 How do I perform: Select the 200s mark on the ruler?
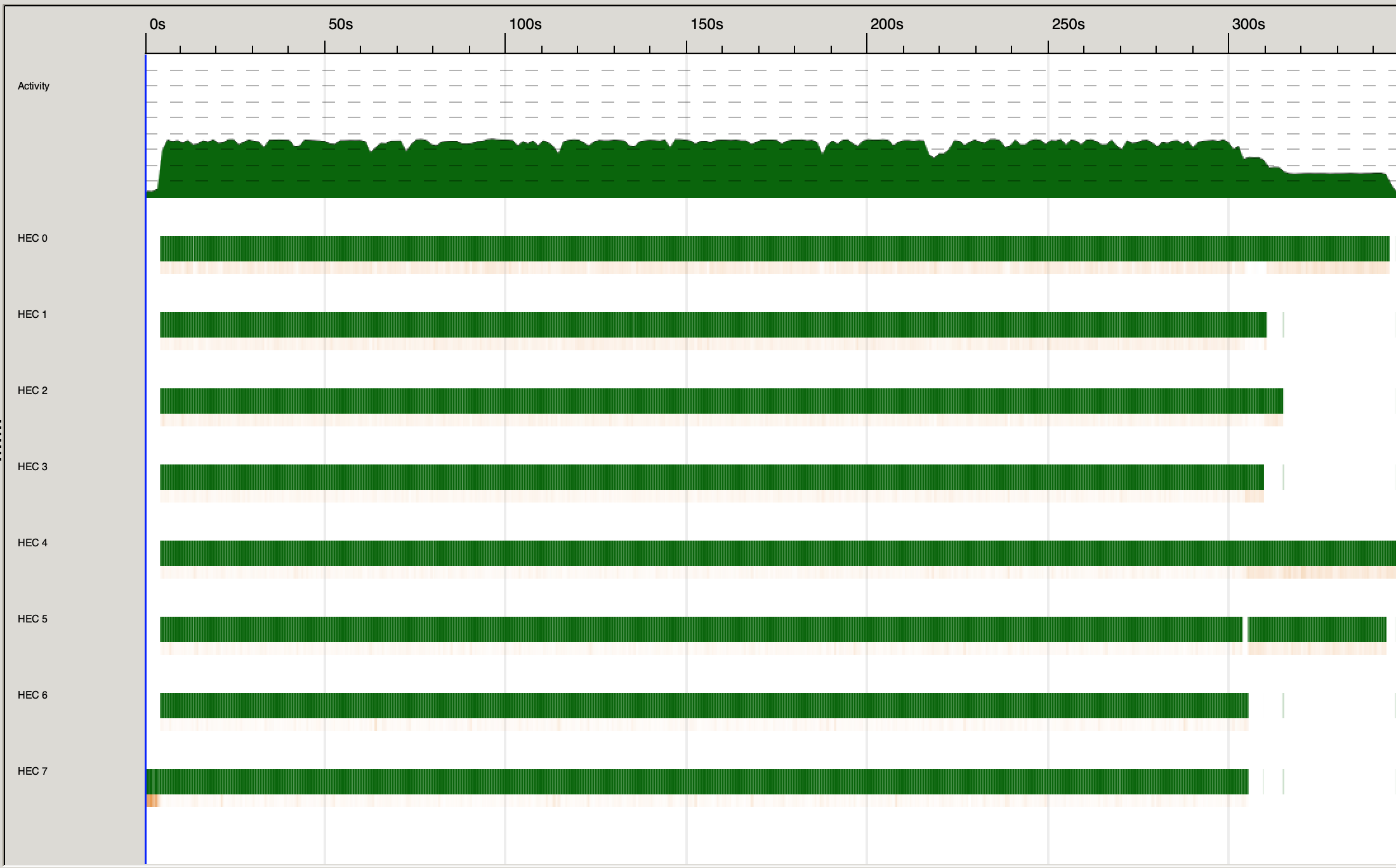pyautogui.click(x=886, y=25)
